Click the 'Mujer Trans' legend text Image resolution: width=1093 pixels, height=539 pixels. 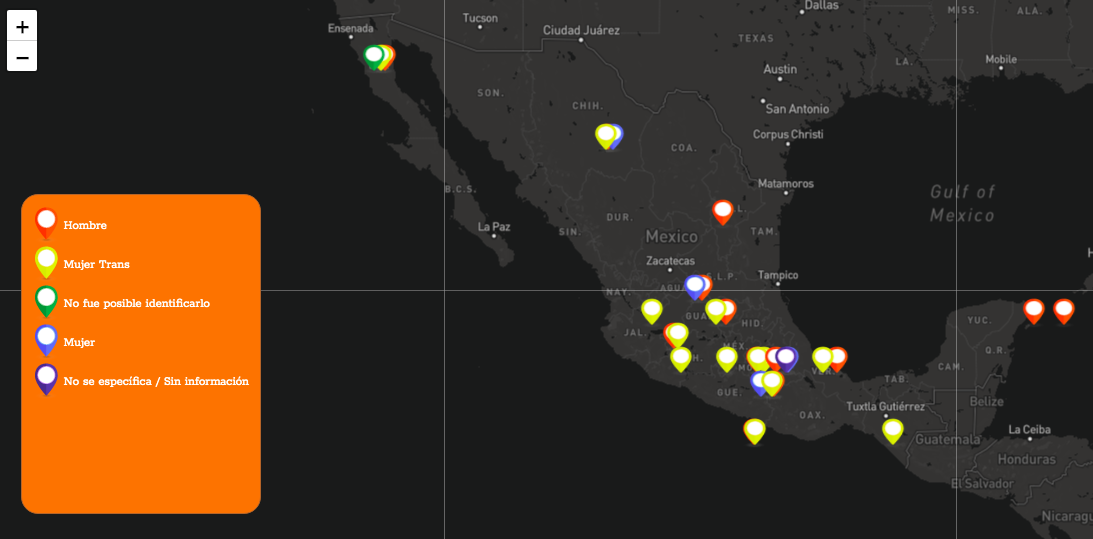[x=96, y=265]
